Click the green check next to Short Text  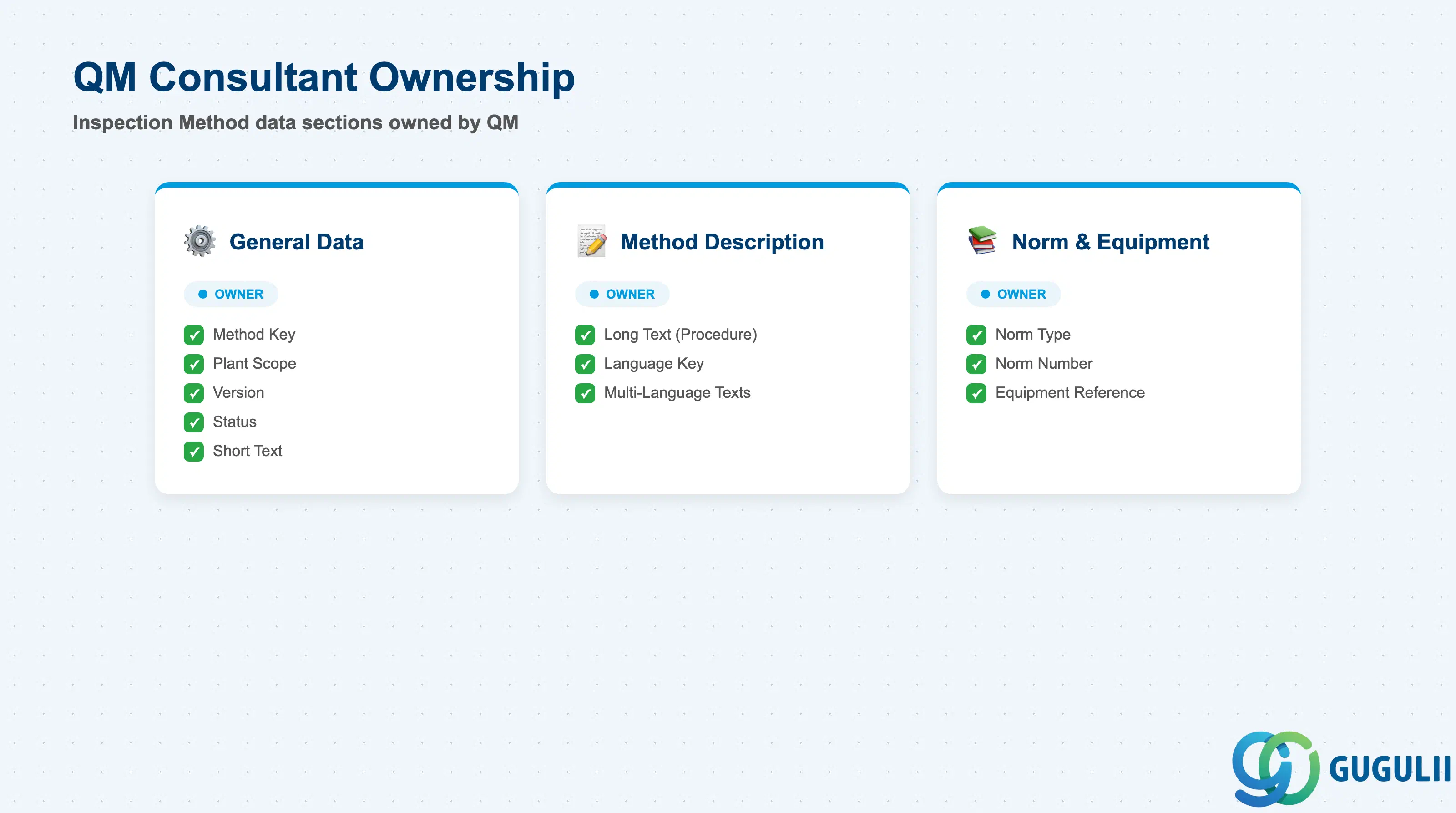tap(194, 452)
